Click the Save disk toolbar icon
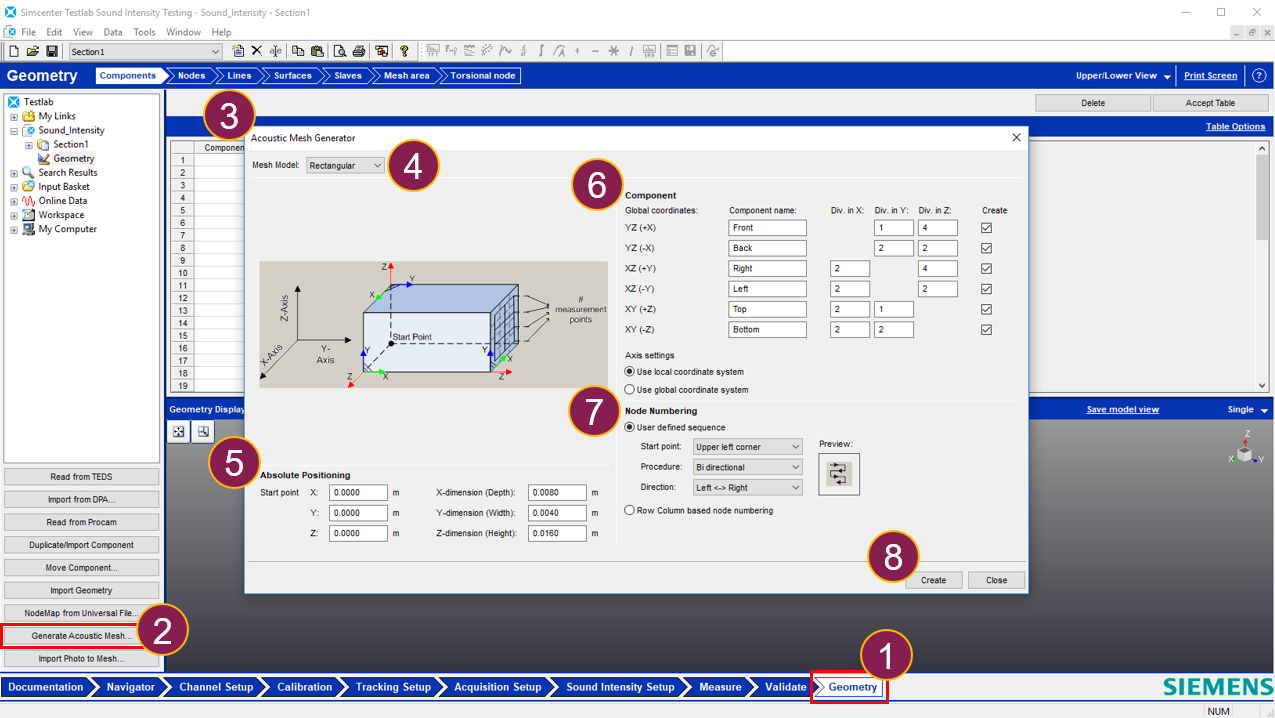Image resolution: width=1275 pixels, height=718 pixels. tap(52, 51)
